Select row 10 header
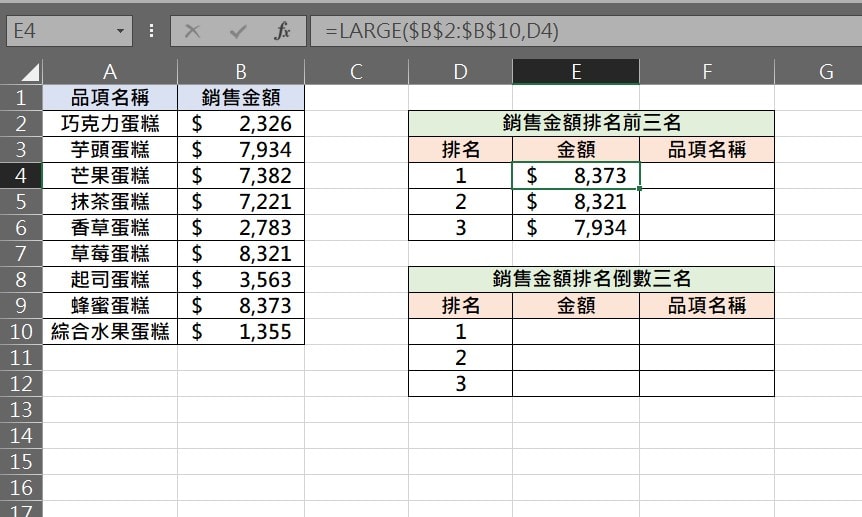Screen dimensions: 862x517 click(21, 332)
